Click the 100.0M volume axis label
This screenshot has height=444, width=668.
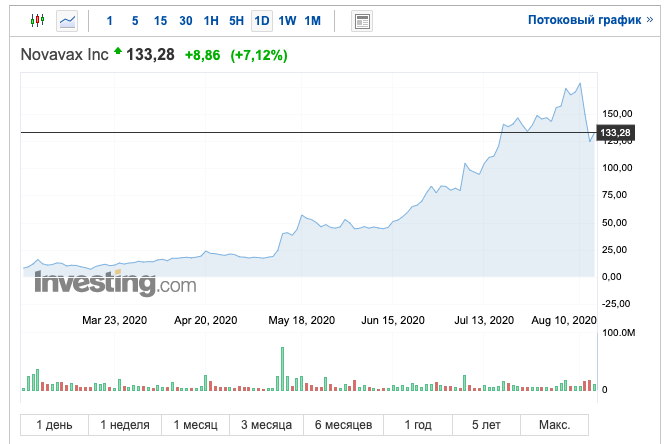click(619, 332)
